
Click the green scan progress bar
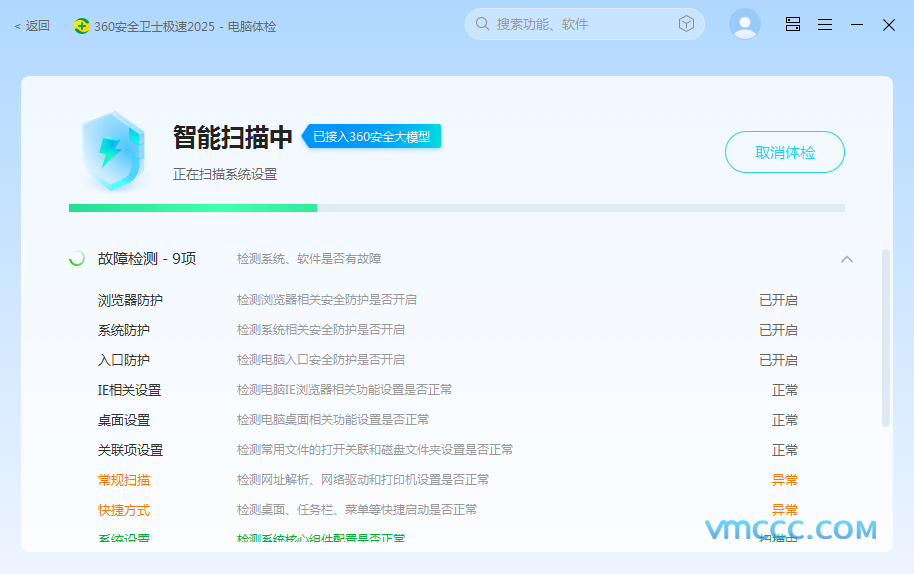(x=192, y=208)
